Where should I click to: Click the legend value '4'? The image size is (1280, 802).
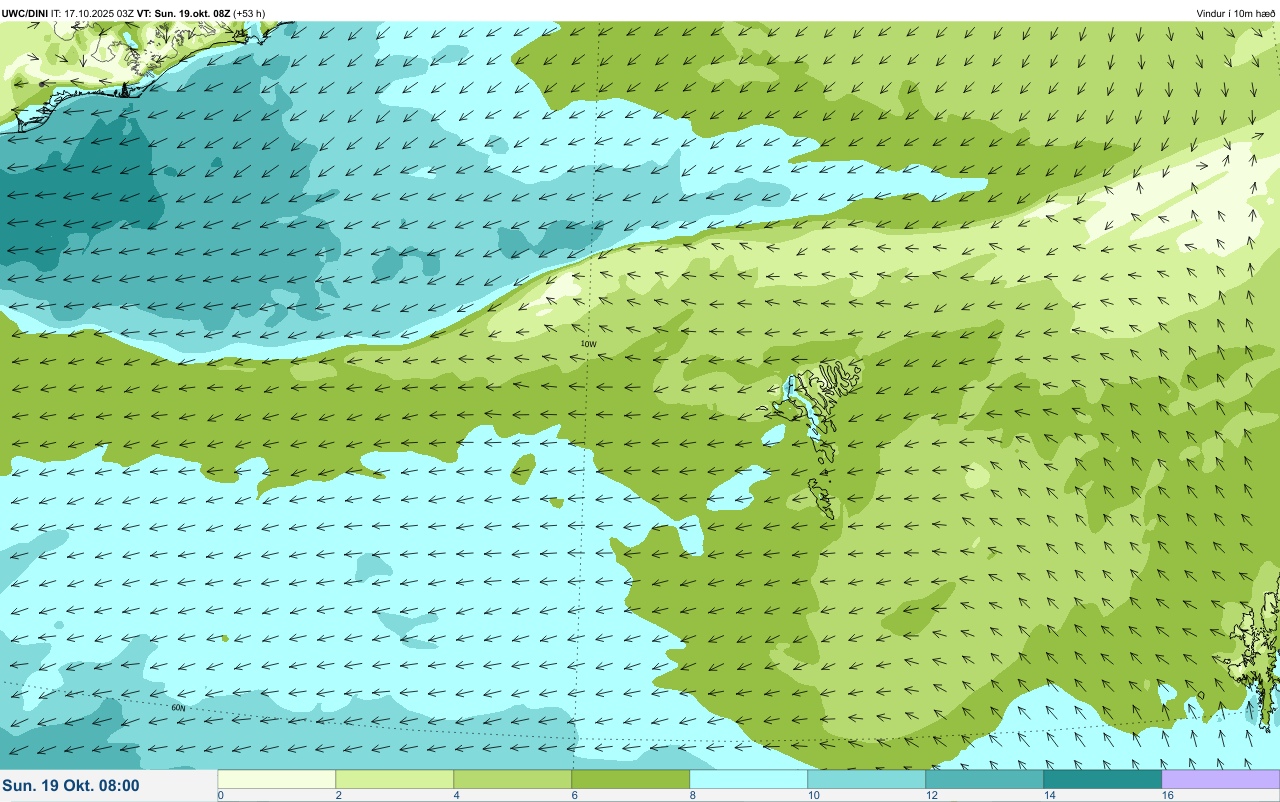pos(457,795)
